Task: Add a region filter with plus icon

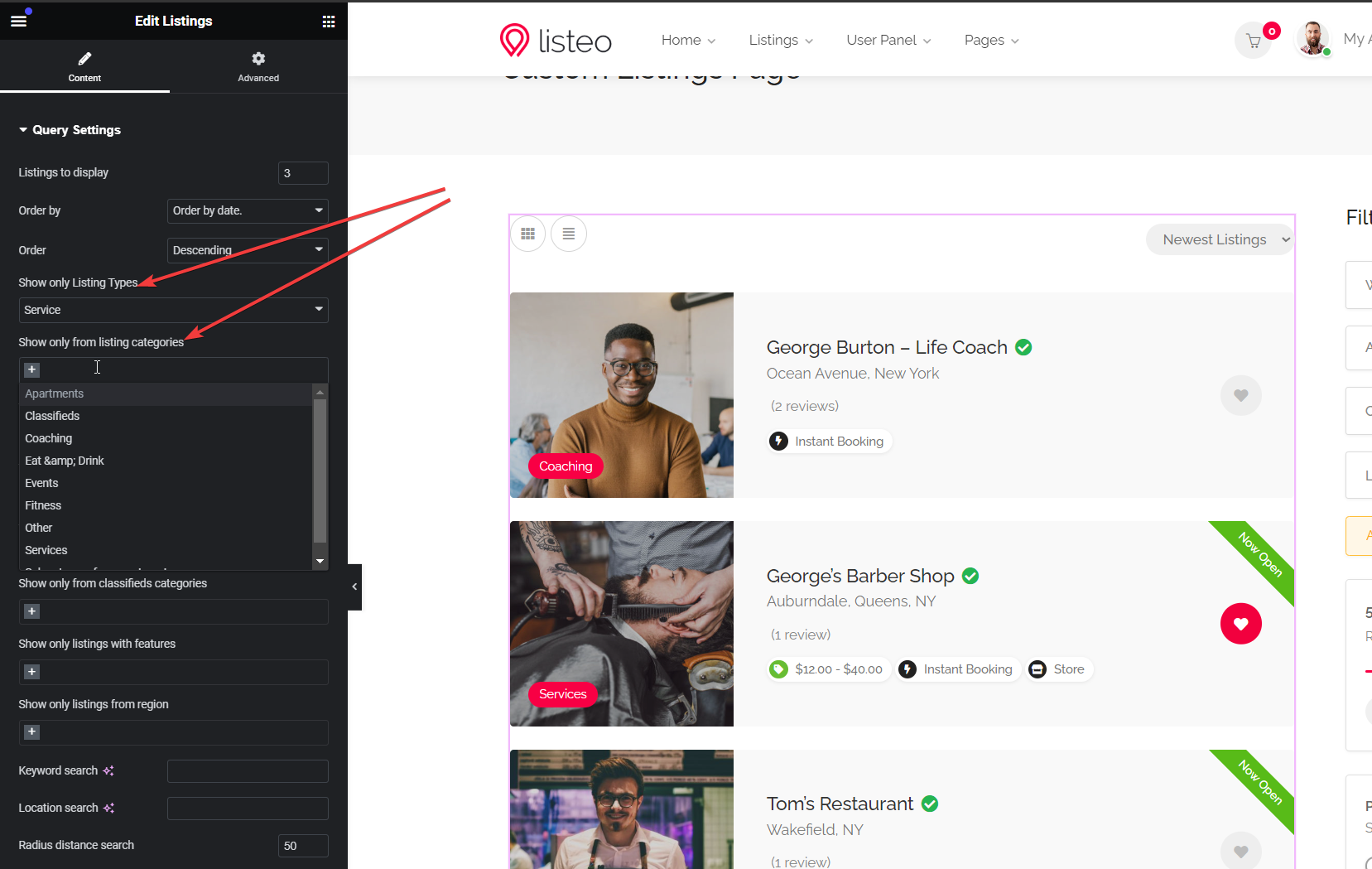Action: click(32, 732)
